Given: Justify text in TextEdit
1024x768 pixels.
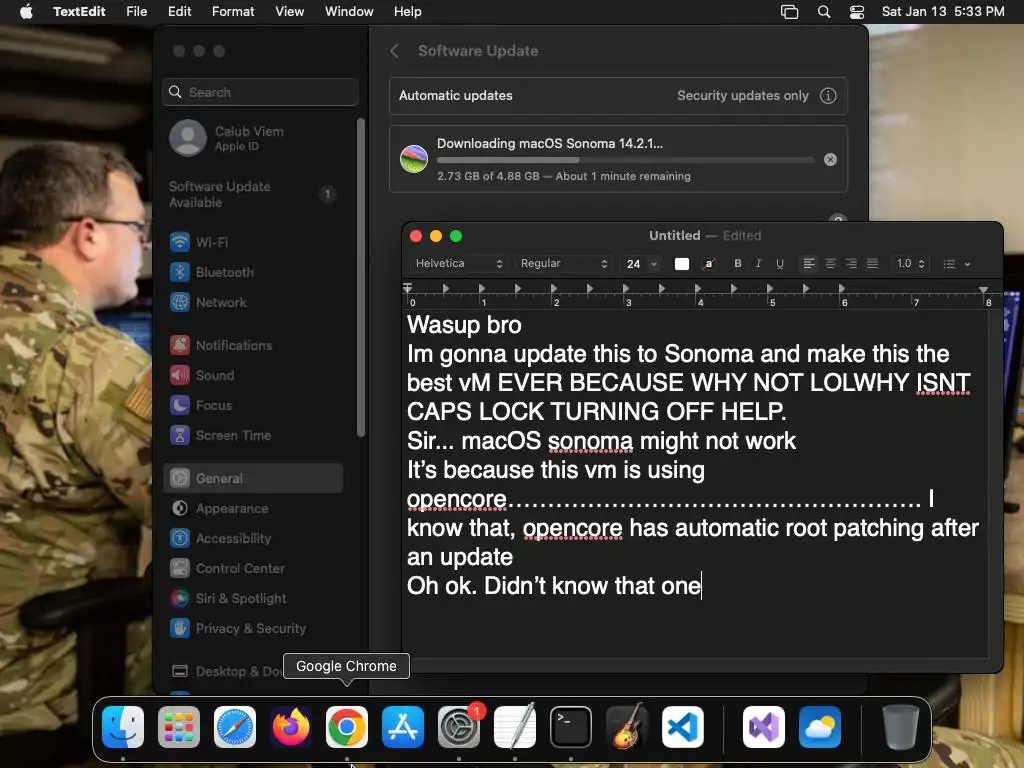Looking at the screenshot, I should pyautogui.click(x=872, y=263).
